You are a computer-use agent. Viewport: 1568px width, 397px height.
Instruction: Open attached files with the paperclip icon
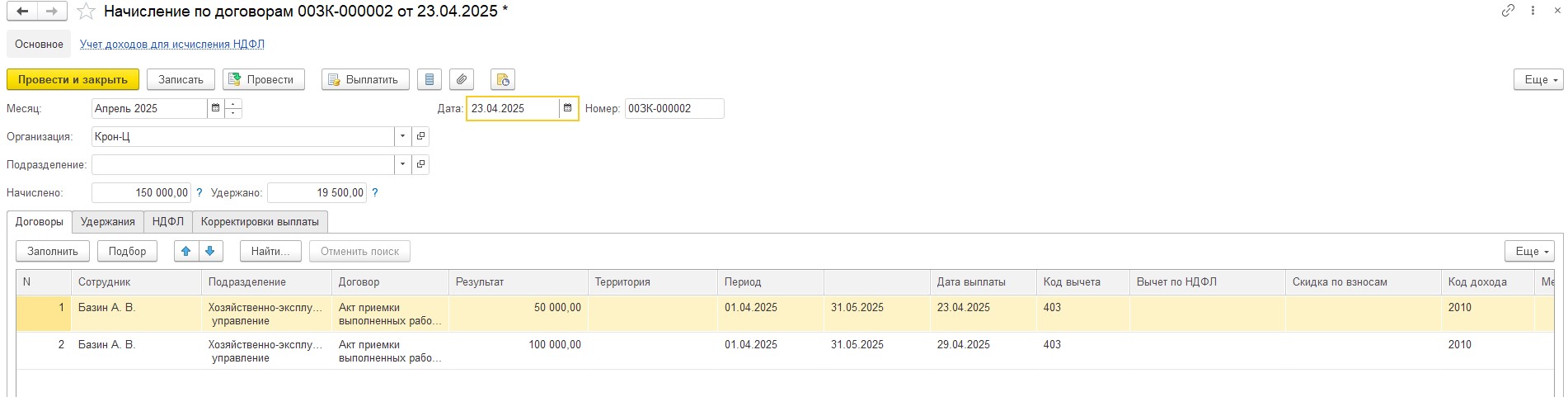pyautogui.click(x=462, y=79)
